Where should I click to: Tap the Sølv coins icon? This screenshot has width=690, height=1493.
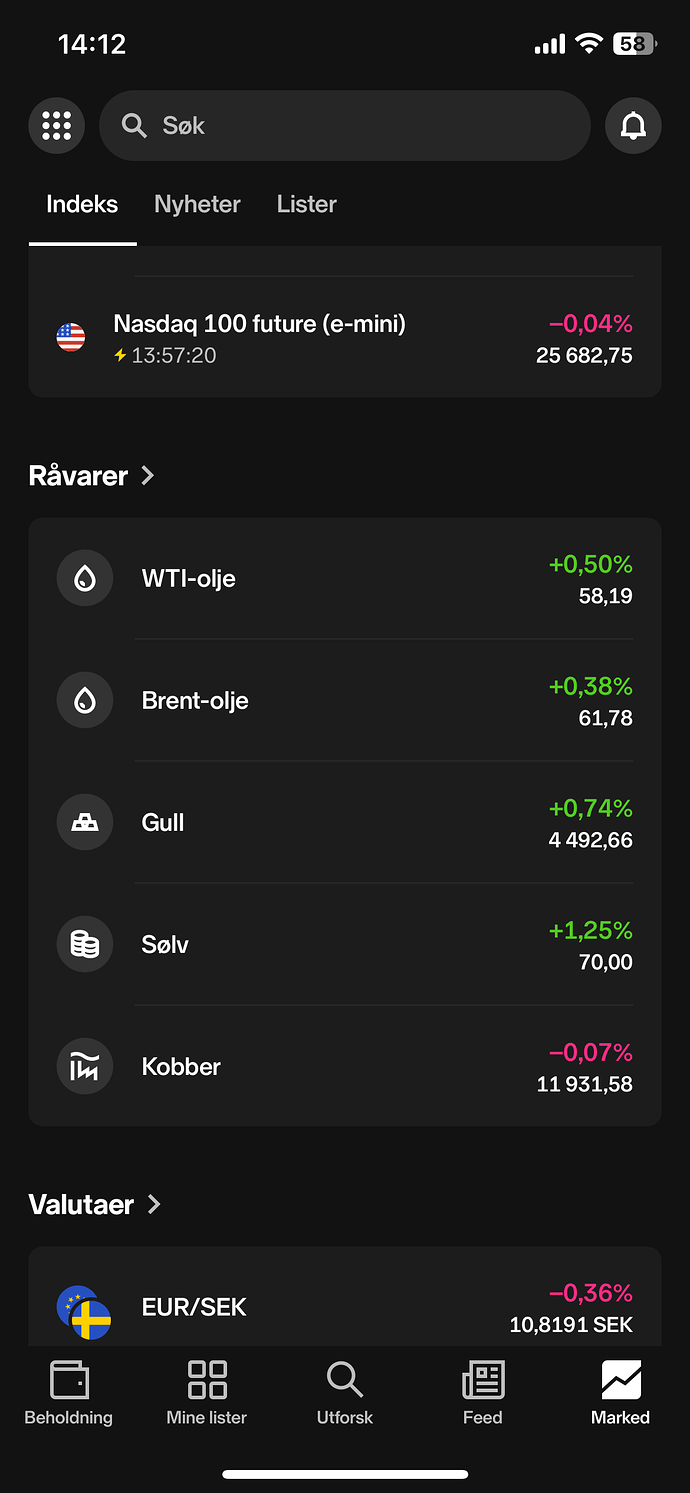pyautogui.click(x=85, y=944)
